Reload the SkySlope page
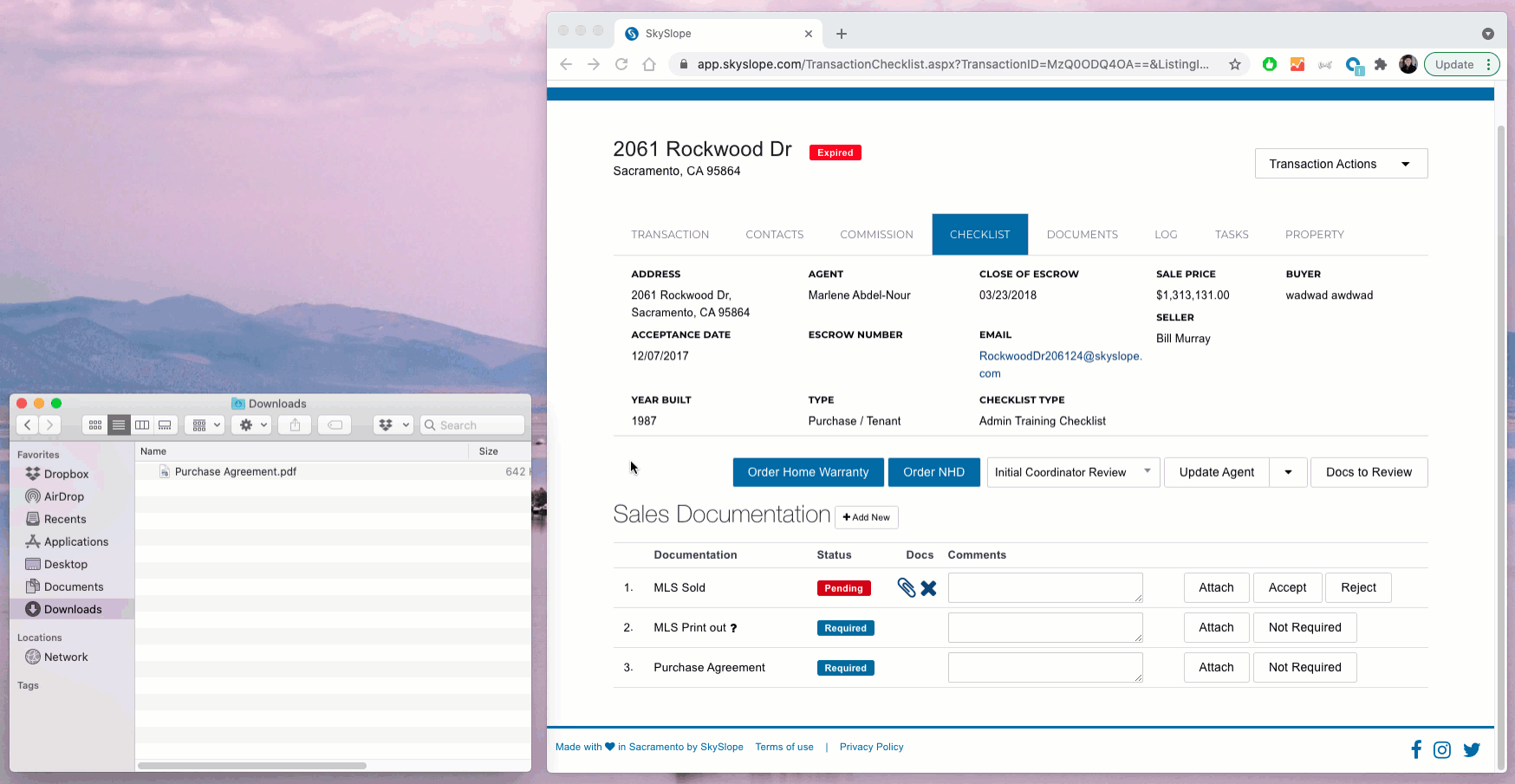Image resolution: width=1515 pixels, height=784 pixels. point(621,64)
